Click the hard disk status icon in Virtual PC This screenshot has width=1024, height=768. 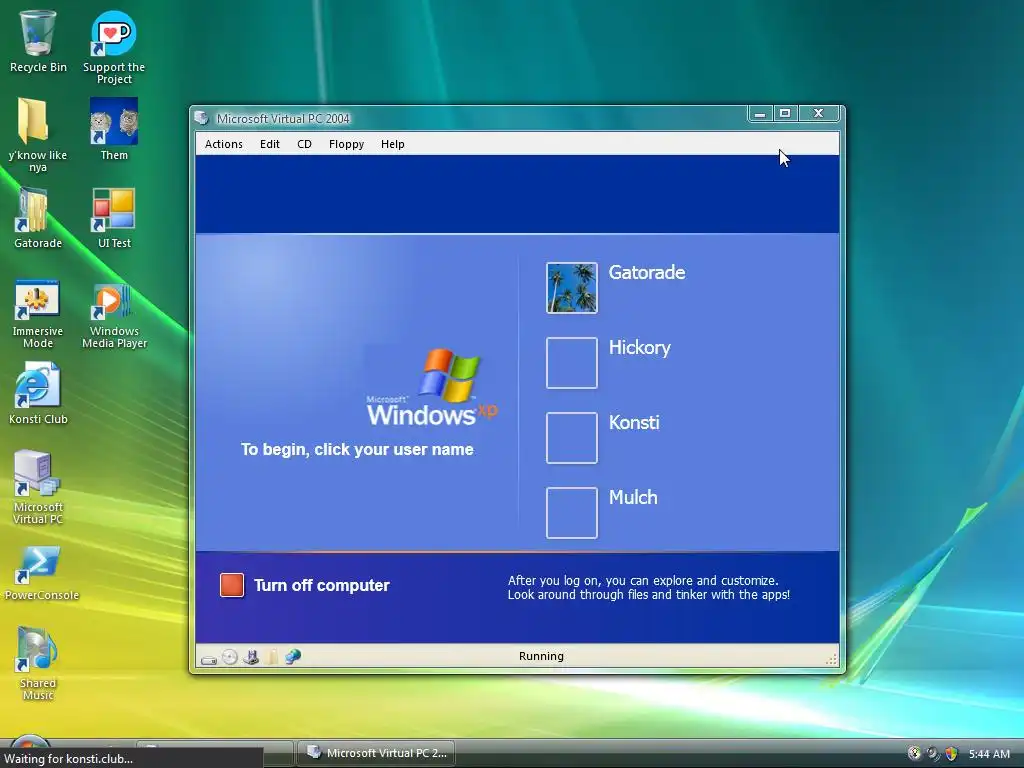(x=209, y=659)
